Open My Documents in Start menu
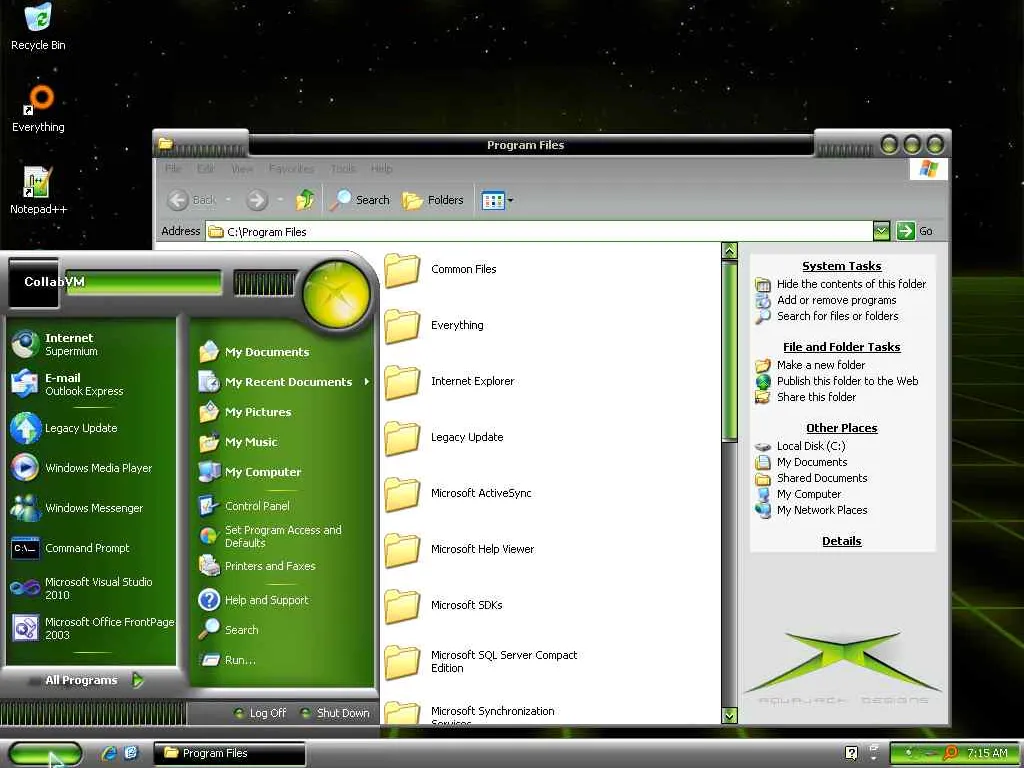Image resolution: width=1024 pixels, height=768 pixels. point(283,352)
